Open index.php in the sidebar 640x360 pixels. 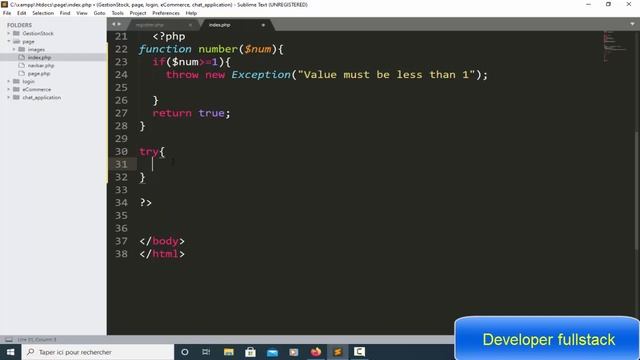39,58
